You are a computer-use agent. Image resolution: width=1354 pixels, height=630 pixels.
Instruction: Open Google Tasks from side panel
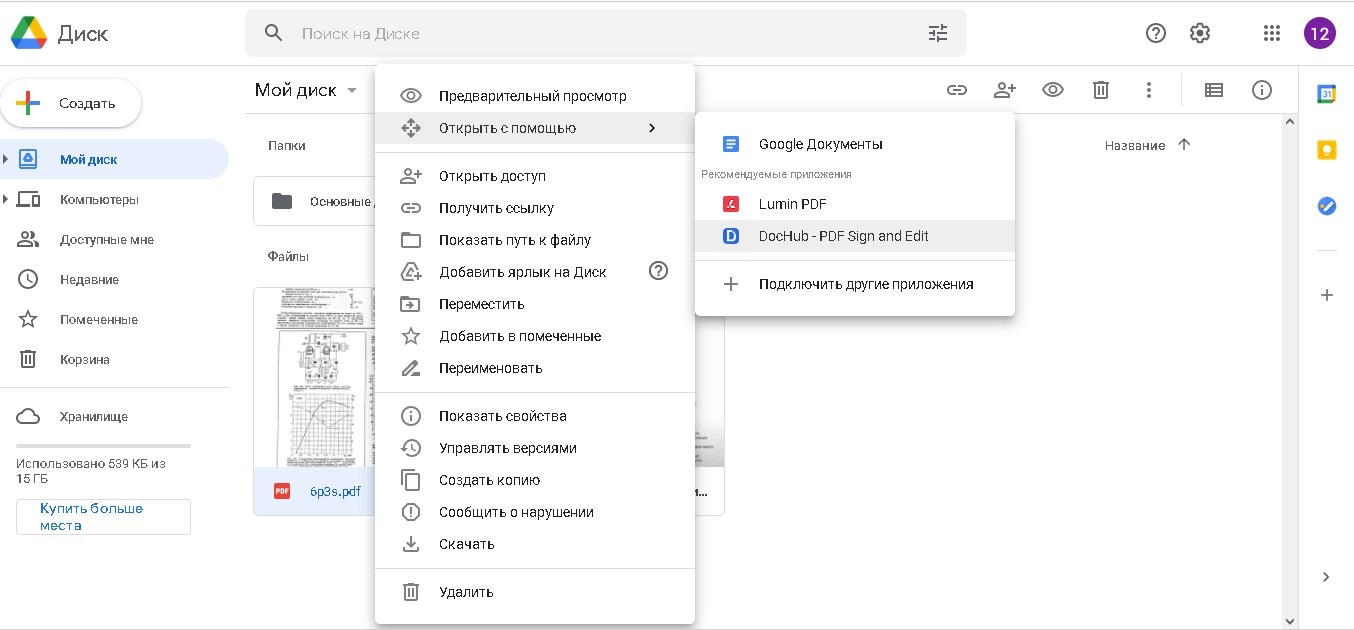tap(1326, 206)
